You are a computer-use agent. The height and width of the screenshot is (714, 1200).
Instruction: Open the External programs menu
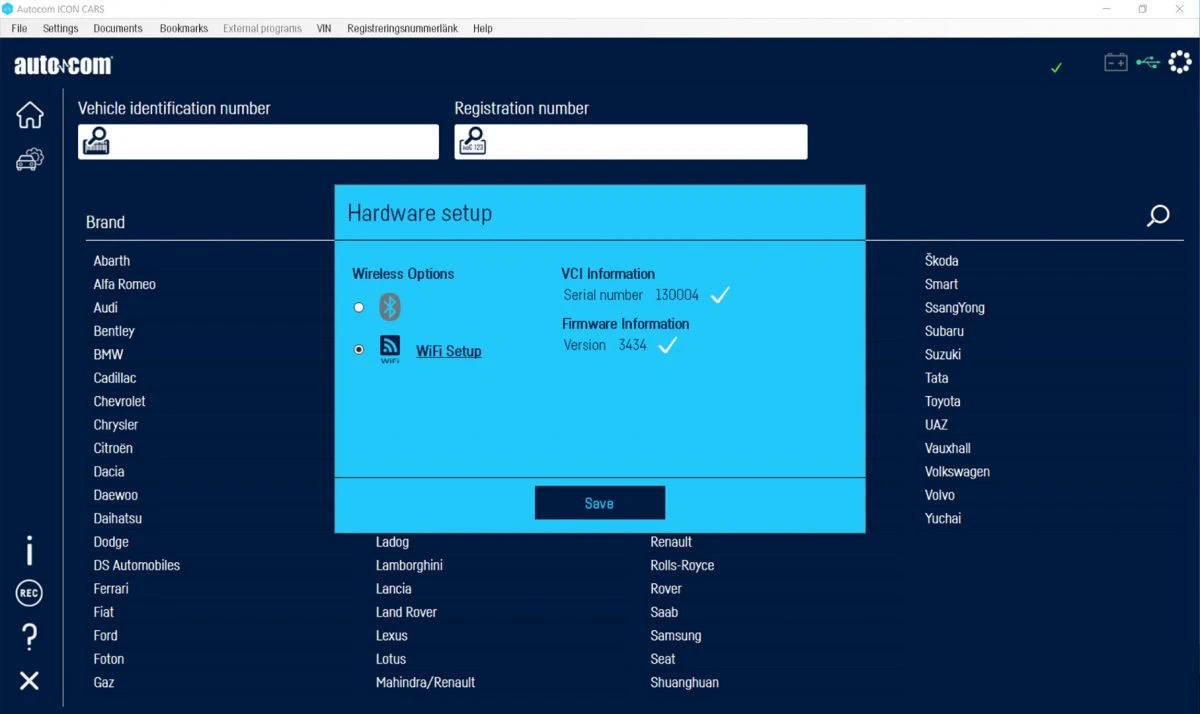262,28
